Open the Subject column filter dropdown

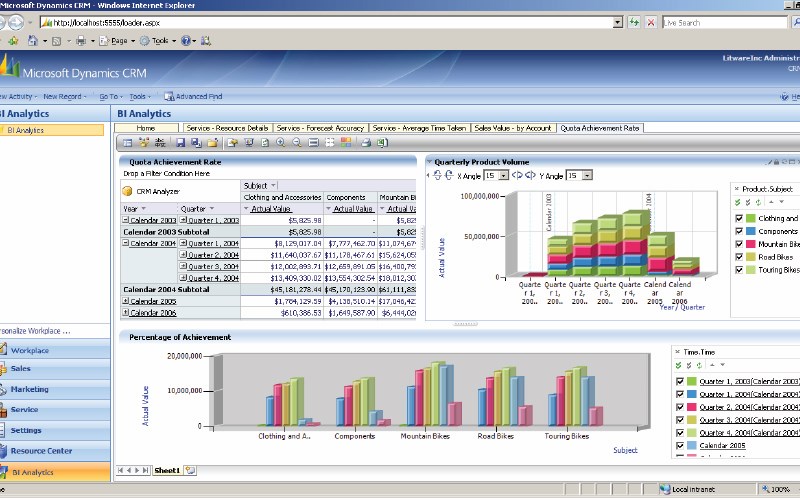[x=273, y=185]
